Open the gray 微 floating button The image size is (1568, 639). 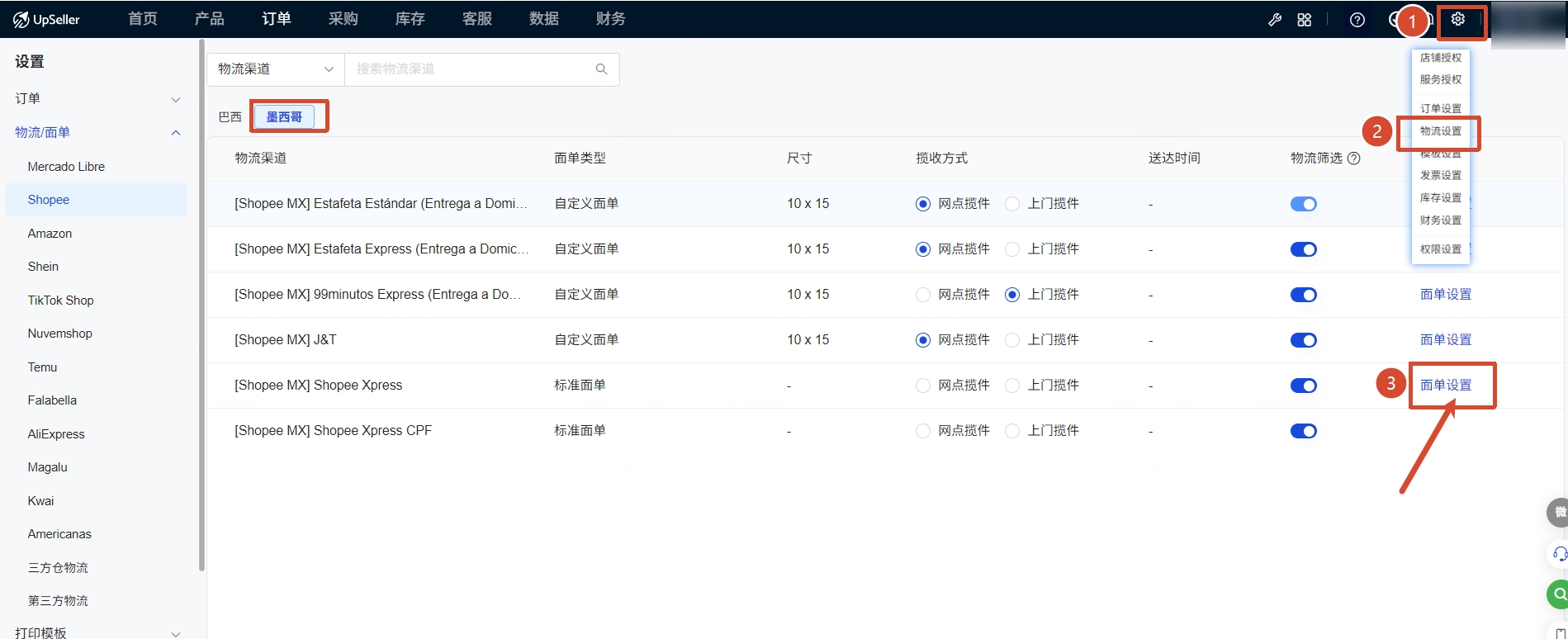tap(1558, 513)
